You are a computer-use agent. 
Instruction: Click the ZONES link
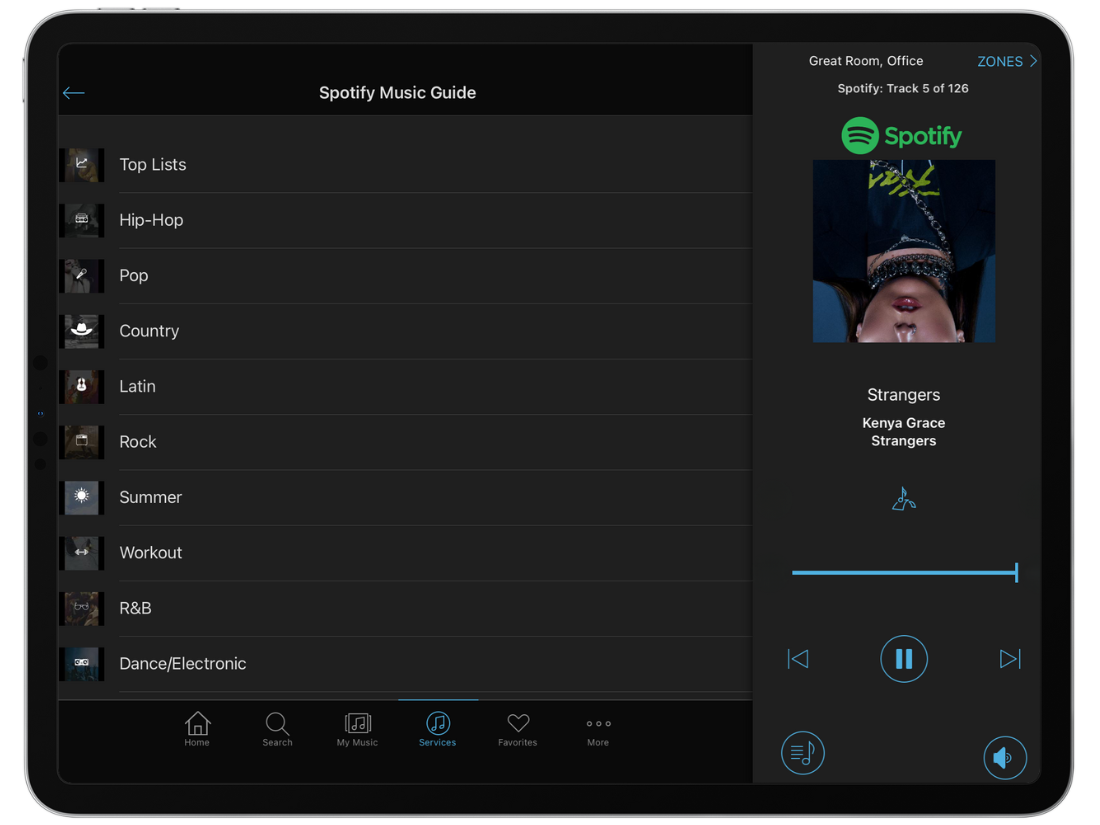coord(1000,61)
